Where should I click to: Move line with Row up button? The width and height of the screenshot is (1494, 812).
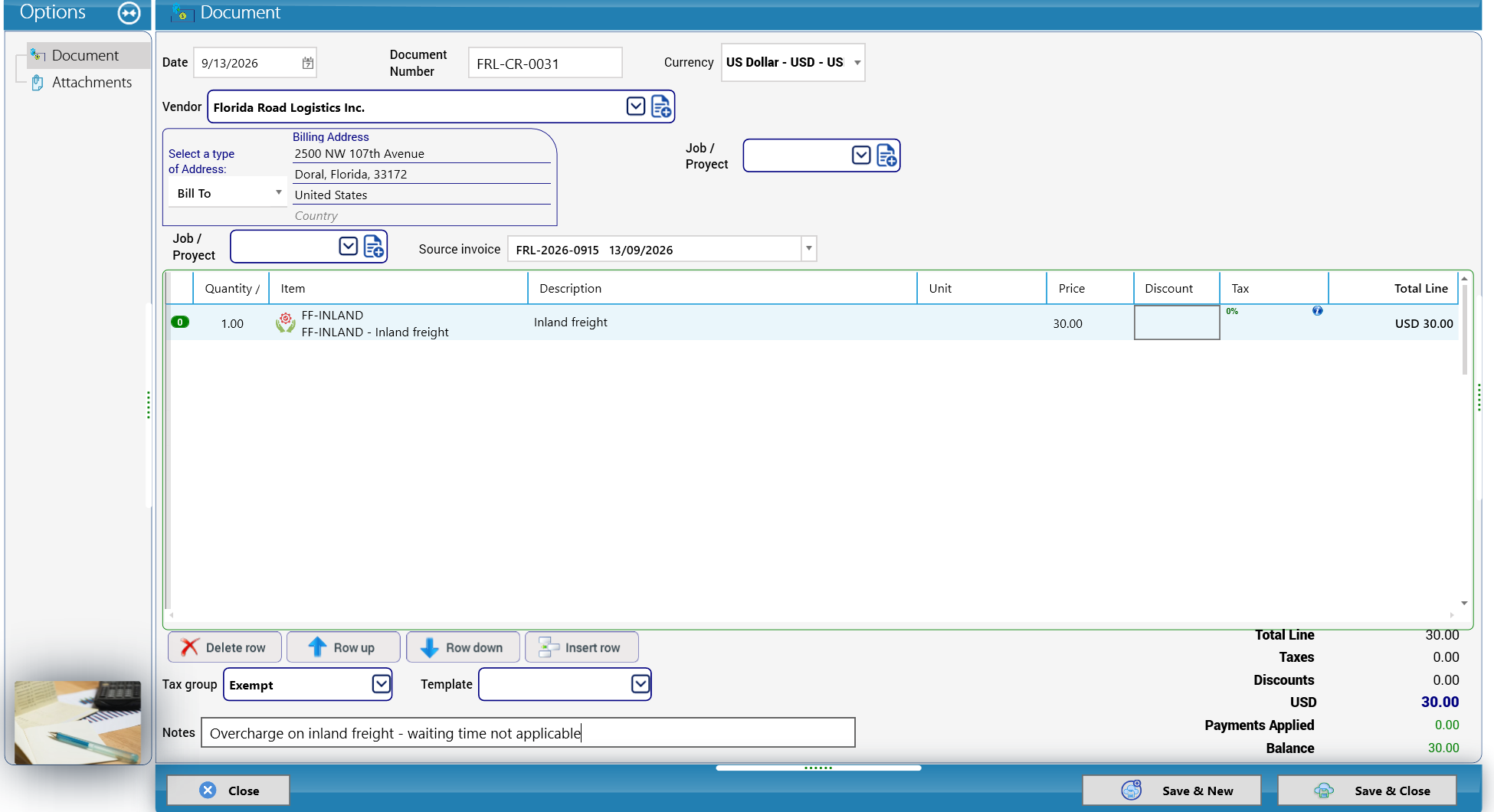tap(343, 647)
